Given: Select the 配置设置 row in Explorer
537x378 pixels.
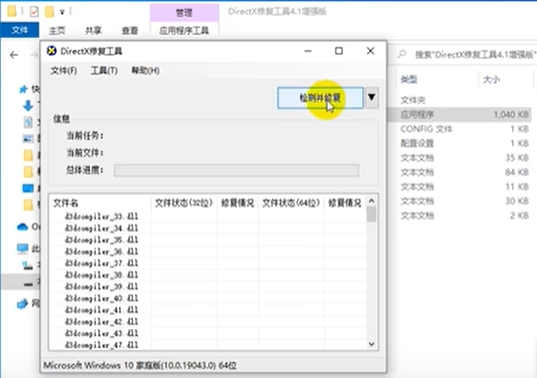Looking at the screenshot, I should pos(460,143).
